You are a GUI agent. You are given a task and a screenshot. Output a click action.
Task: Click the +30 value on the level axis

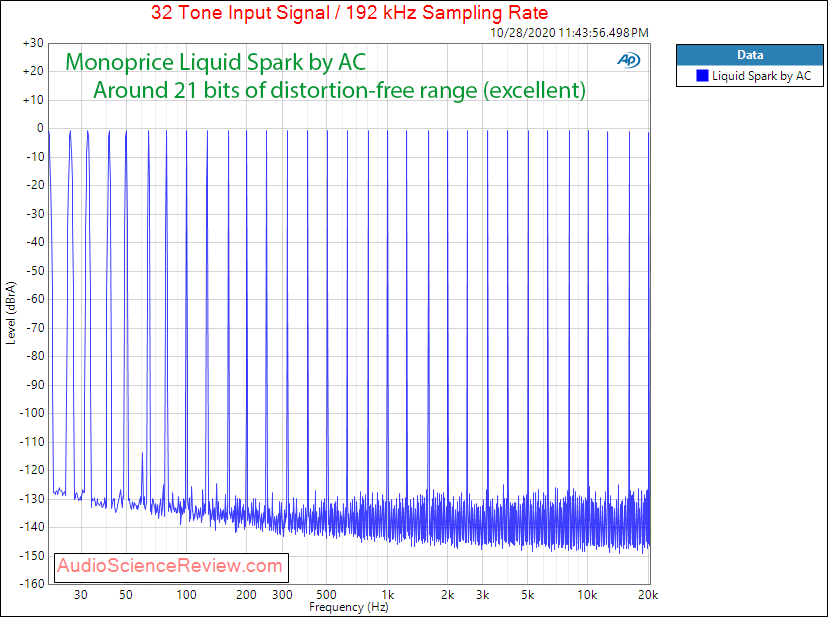pyautogui.click(x=33, y=43)
